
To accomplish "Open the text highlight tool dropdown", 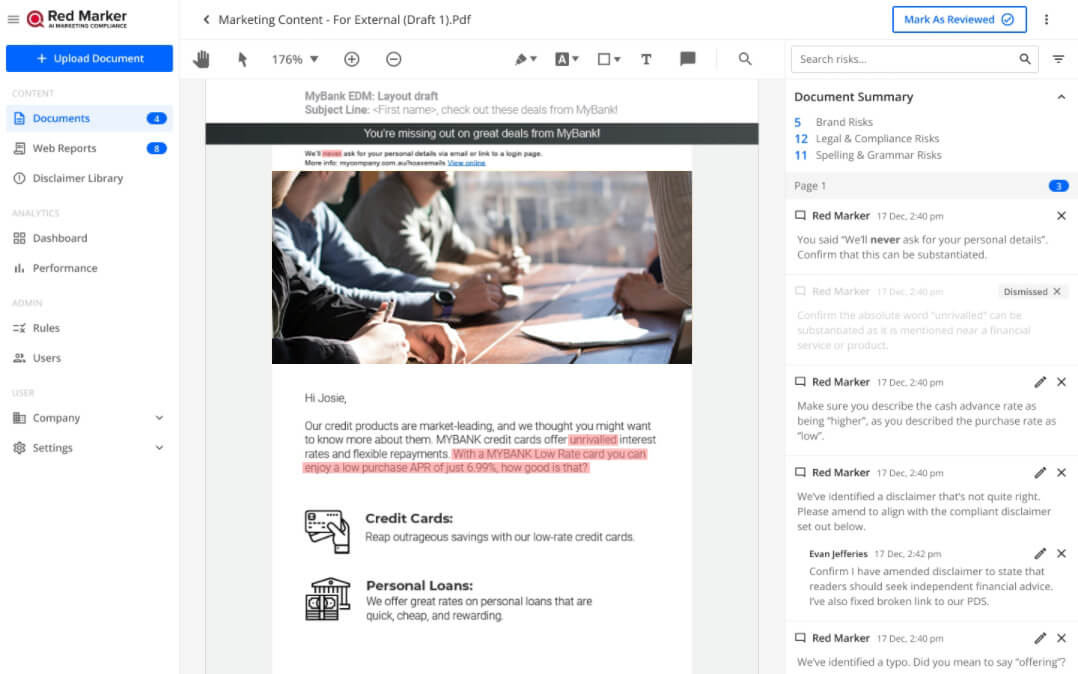I will tap(566, 59).
